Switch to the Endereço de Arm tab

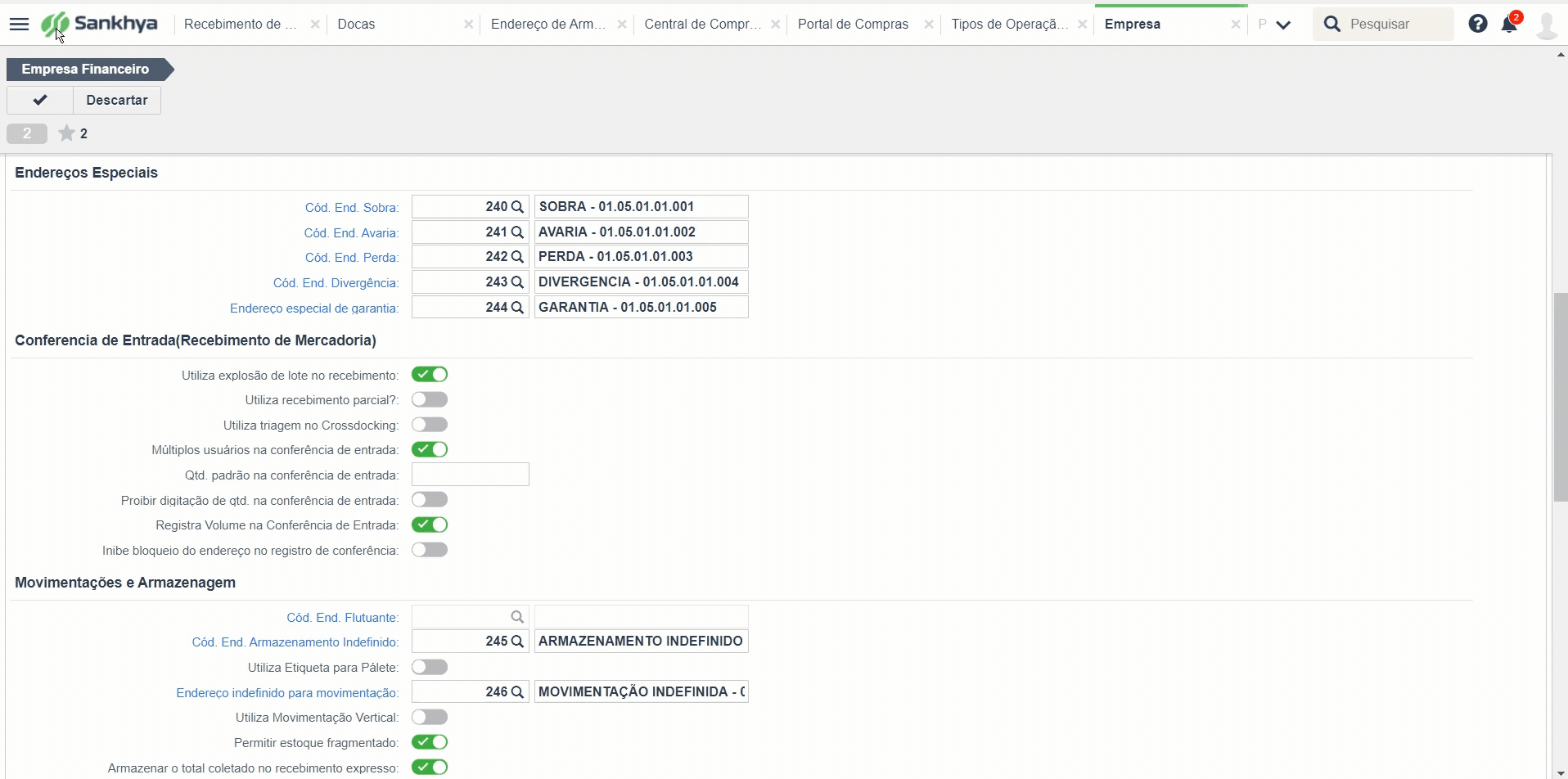coord(548,25)
